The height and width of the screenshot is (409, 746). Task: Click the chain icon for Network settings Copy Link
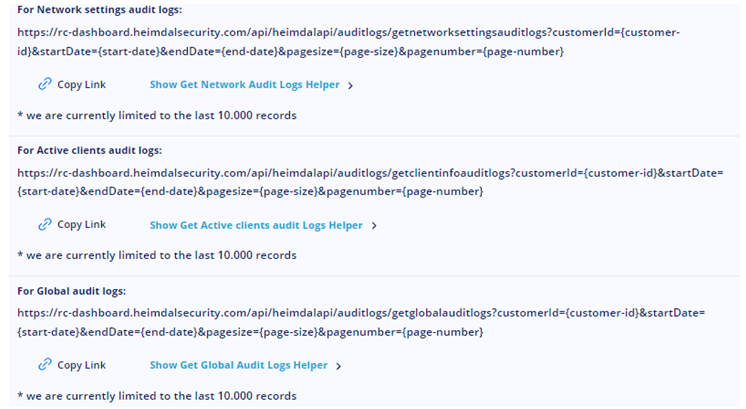45,84
